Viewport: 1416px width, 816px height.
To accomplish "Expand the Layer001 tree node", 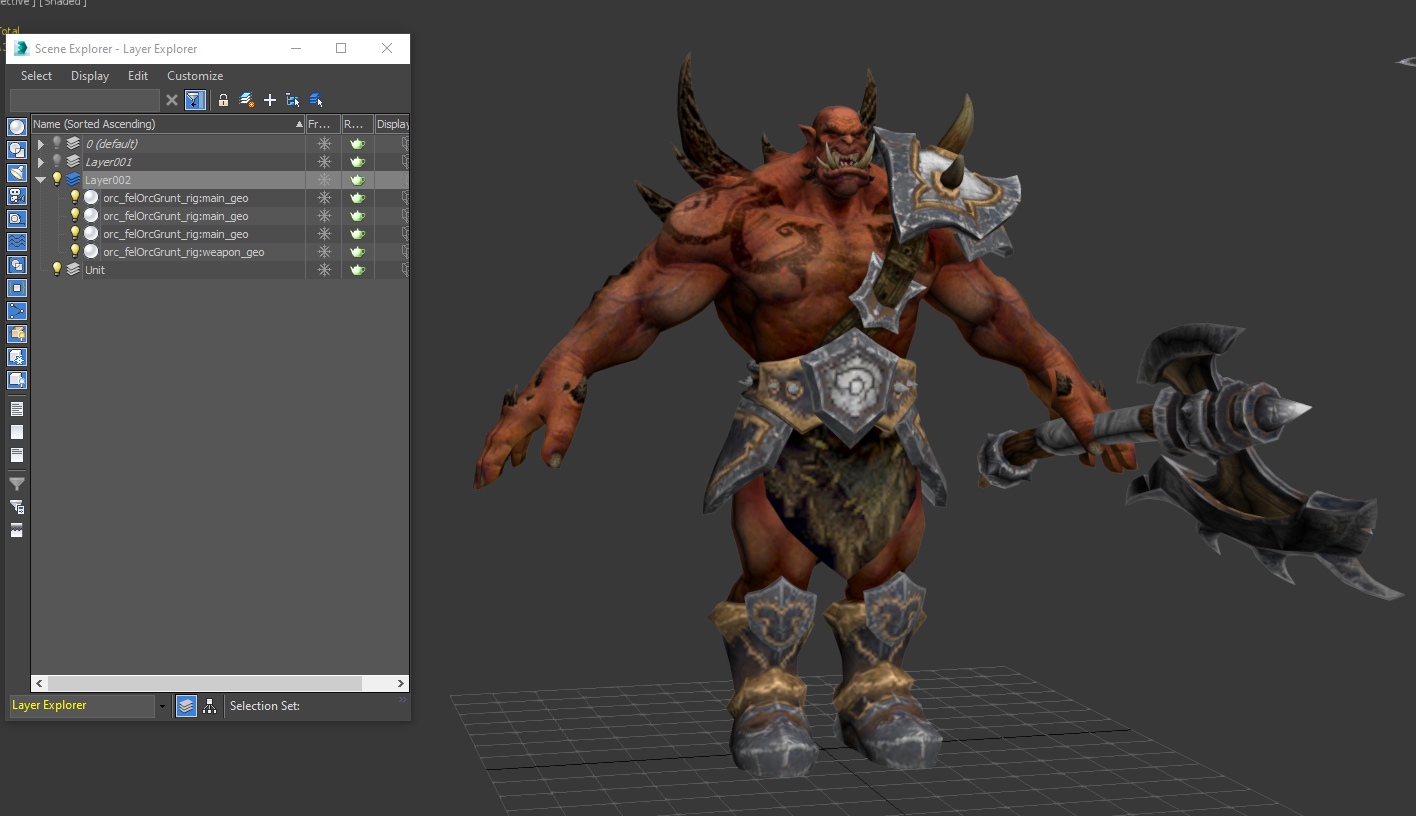I will (x=41, y=162).
